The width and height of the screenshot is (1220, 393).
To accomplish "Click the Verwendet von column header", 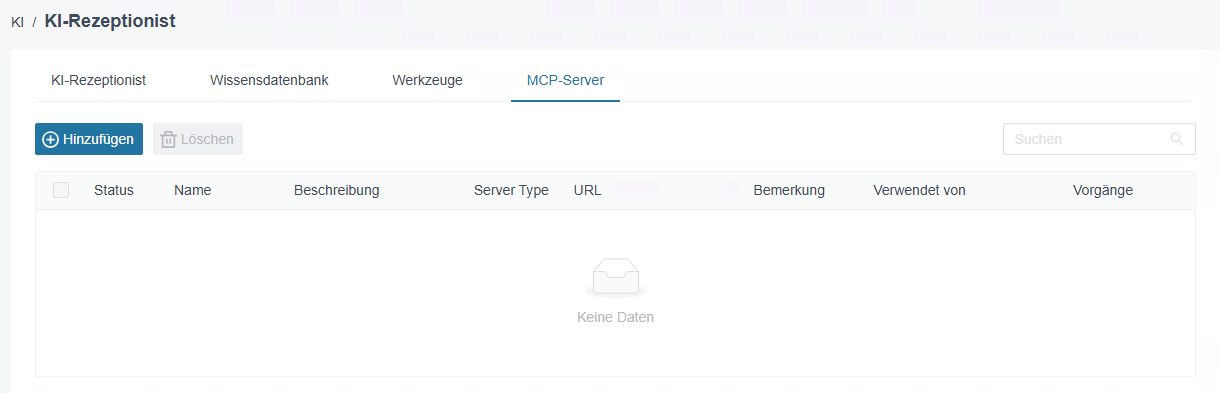I will 919,190.
